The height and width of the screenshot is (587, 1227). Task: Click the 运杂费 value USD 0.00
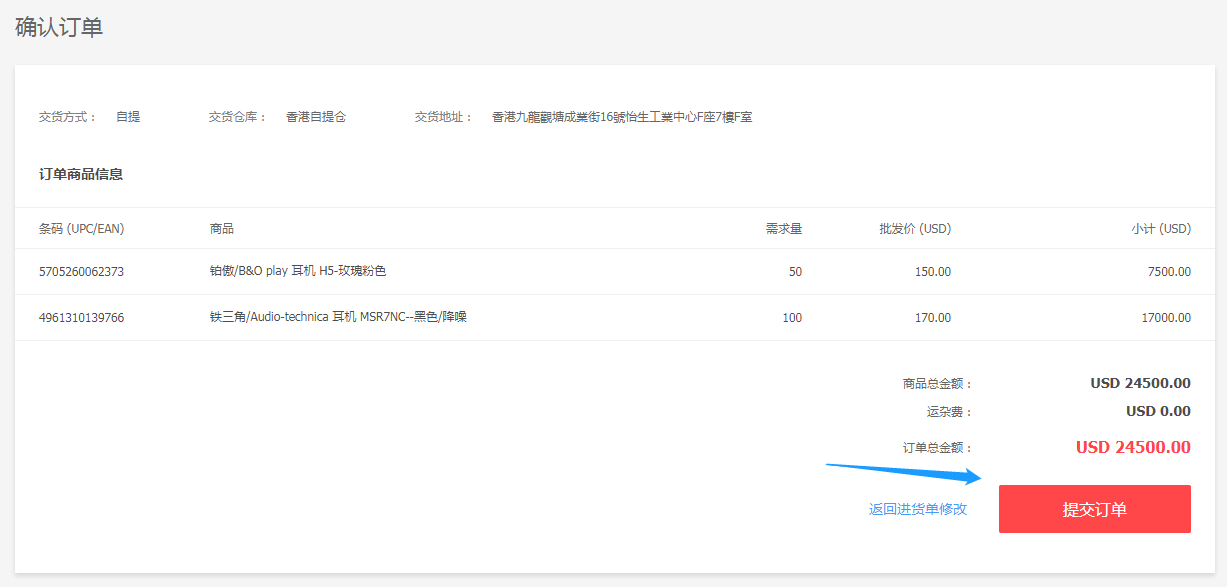coord(1157,411)
